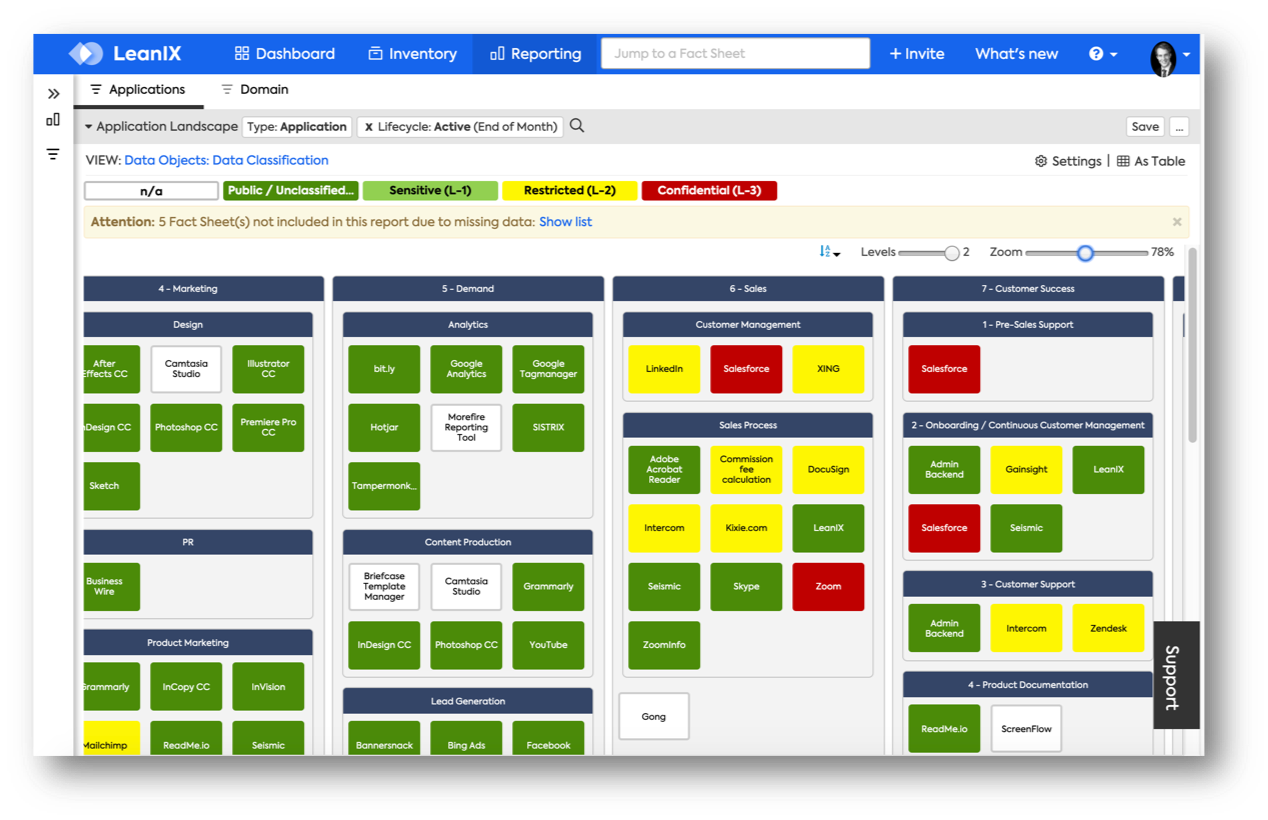The height and width of the screenshot is (820, 1268).
Task: Adjust the Zoom slider handle
Action: (1086, 253)
